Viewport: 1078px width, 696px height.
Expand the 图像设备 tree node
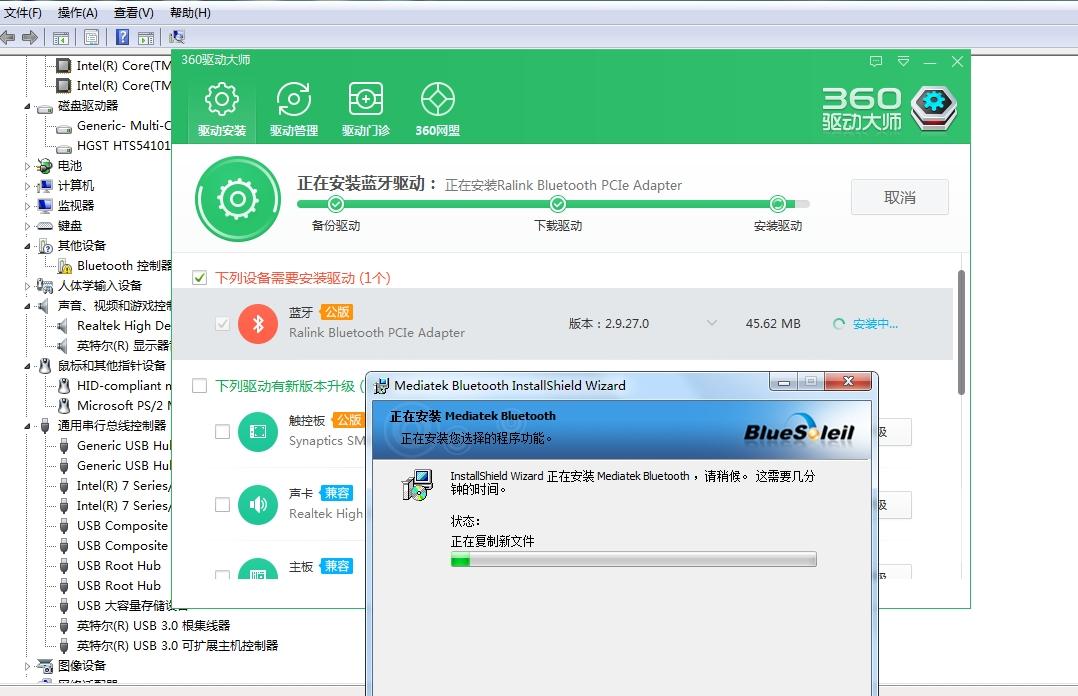28,666
